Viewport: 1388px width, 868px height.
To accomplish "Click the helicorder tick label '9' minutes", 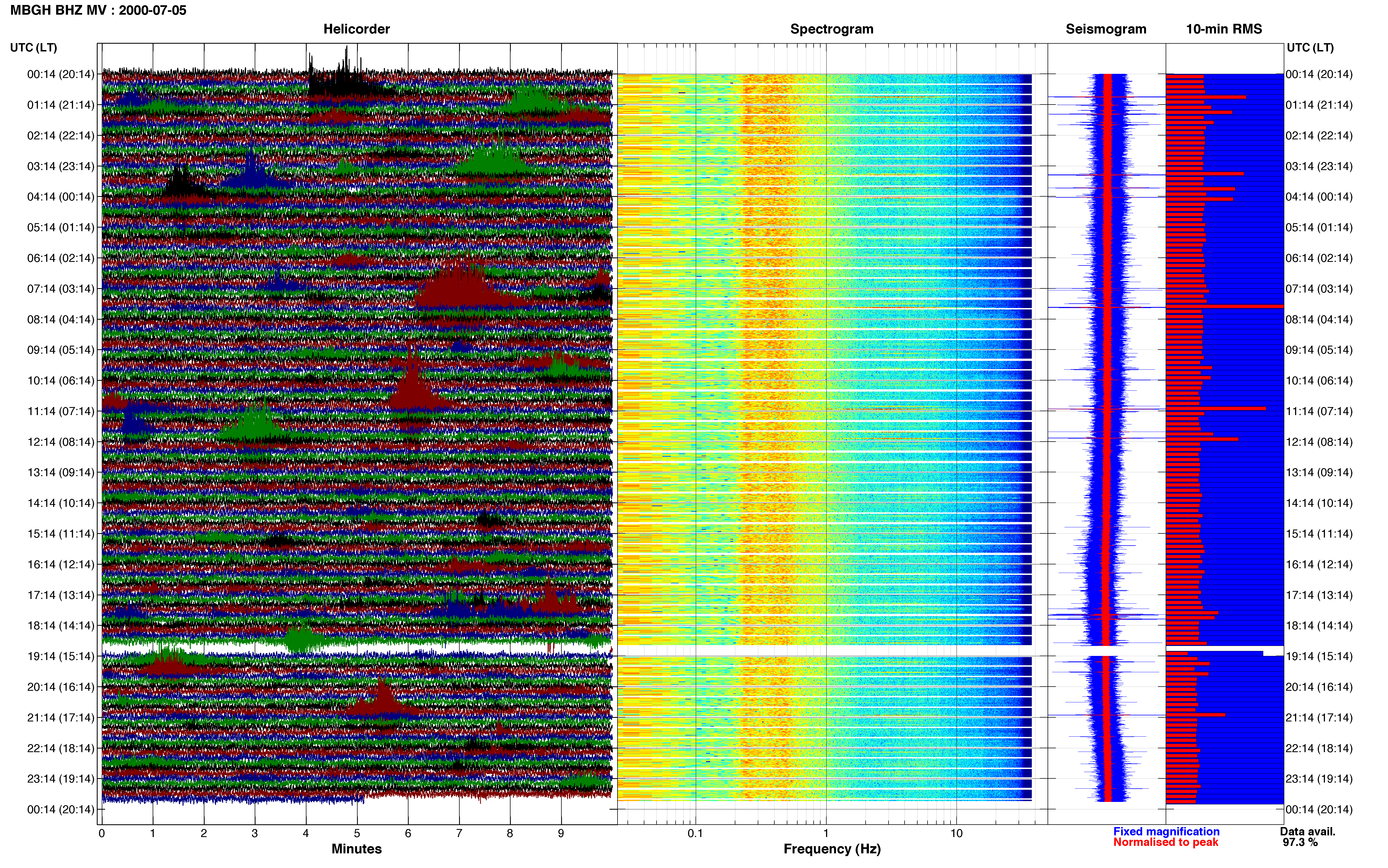I will pyautogui.click(x=561, y=833).
